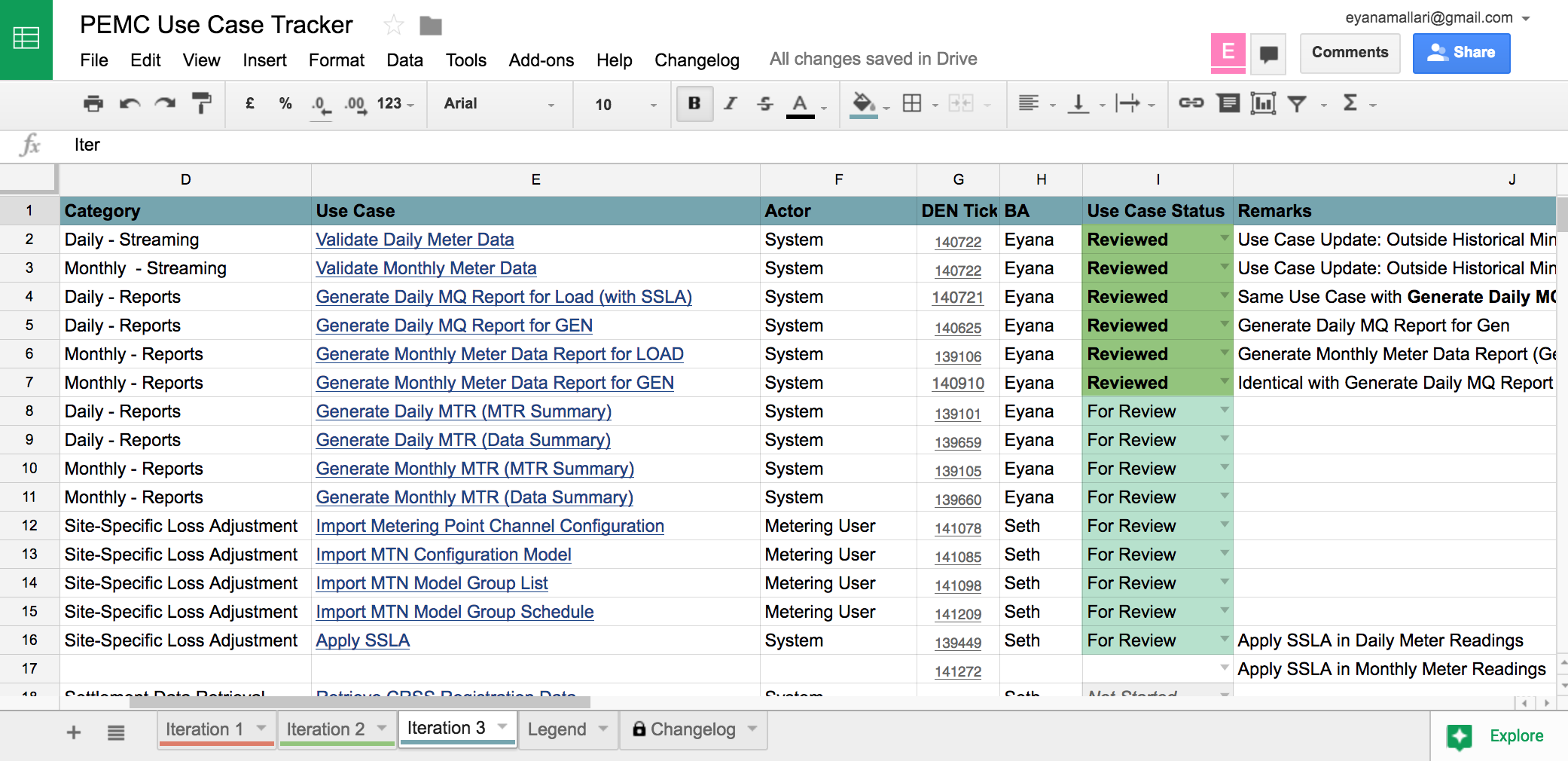Image resolution: width=1568 pixels, height=761 pixels.
Task: Open account menu for eyanamallari@gmail.com
Action: (1437, 18)
